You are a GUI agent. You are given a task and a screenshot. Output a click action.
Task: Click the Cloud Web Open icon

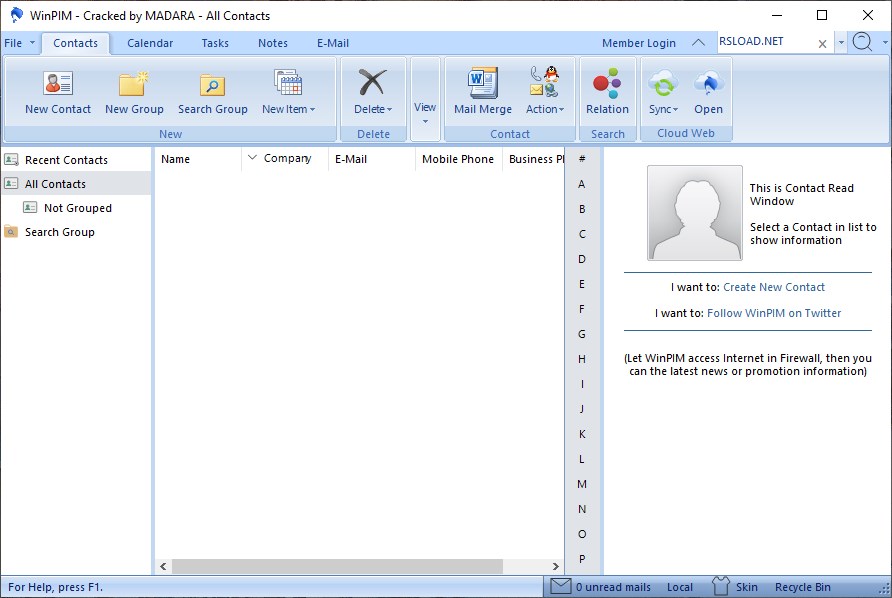pos(708,84)
